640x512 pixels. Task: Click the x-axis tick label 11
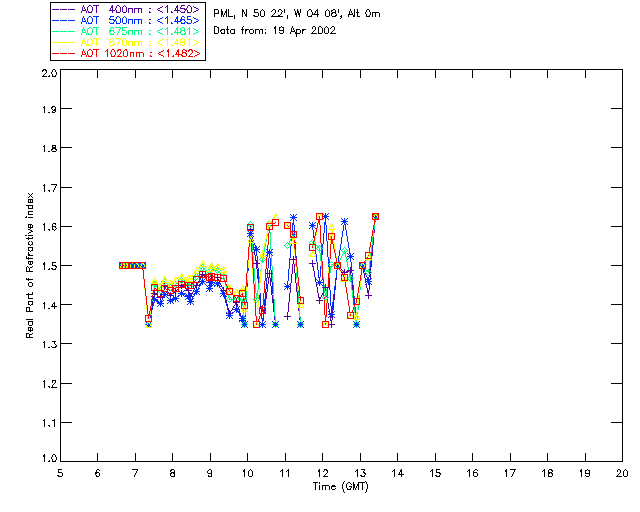(285, 473)
